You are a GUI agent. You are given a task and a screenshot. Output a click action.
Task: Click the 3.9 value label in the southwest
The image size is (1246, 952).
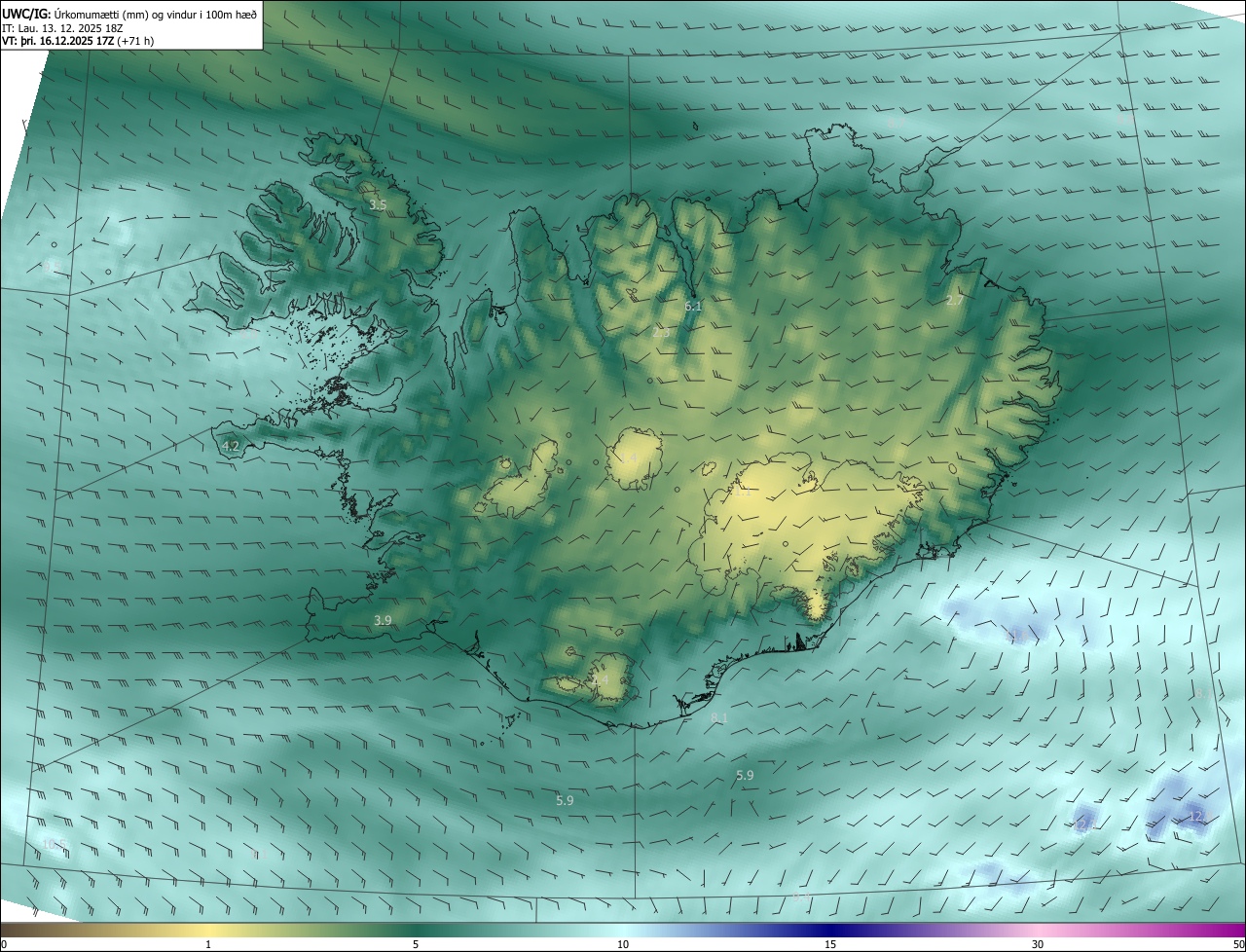pos(383,620)
